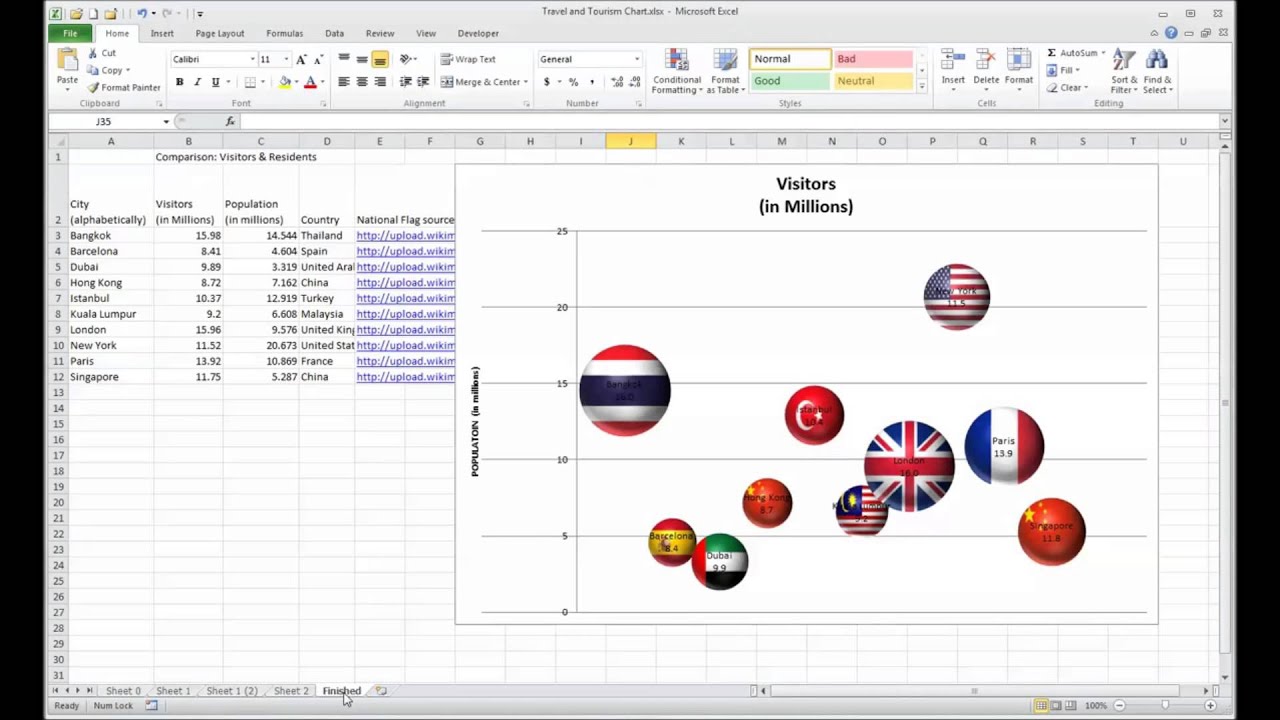Click the Format Painter brush

93,87
